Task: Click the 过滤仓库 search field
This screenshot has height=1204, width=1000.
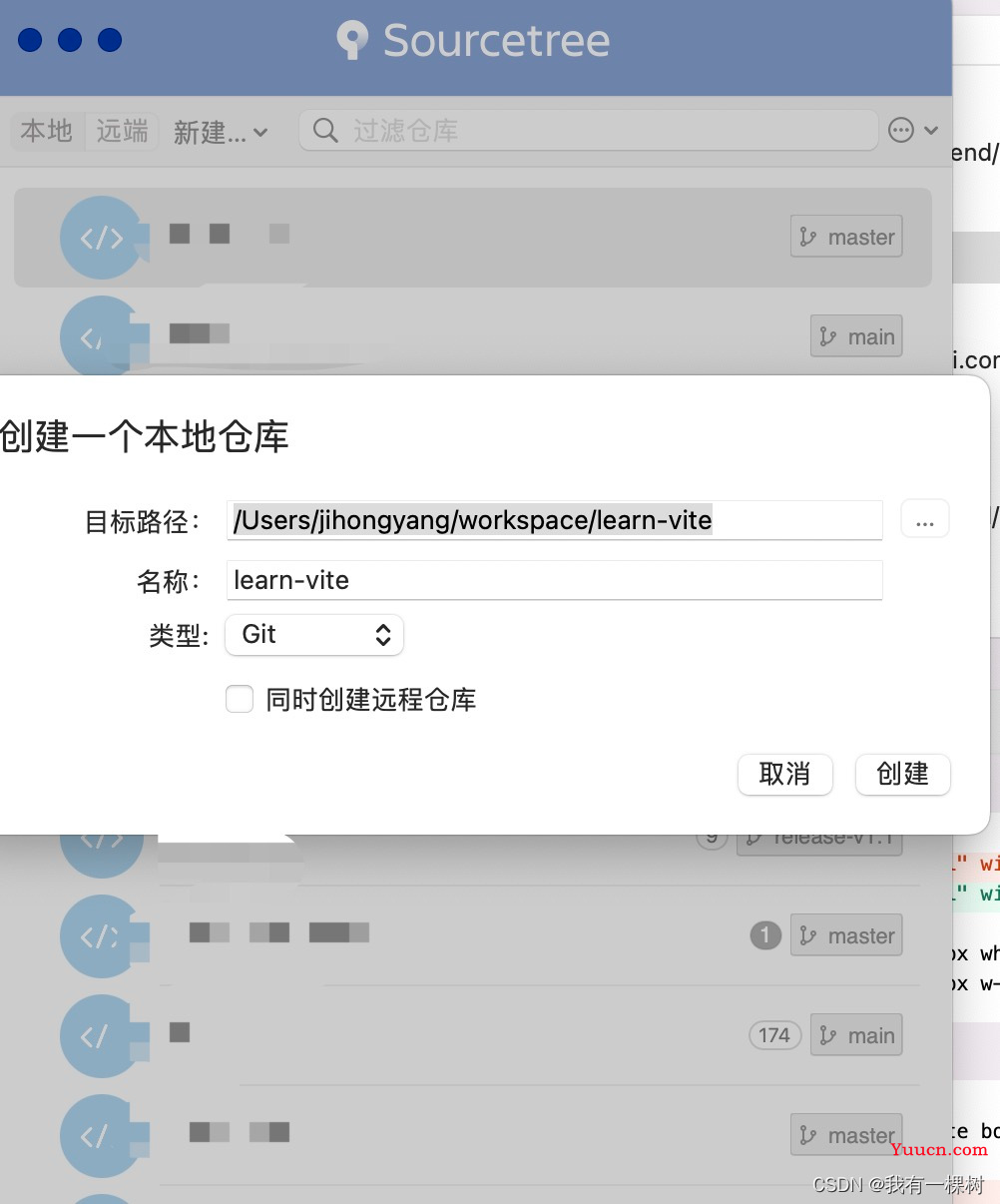Action: pyautogui.click(x=589, y=131)
